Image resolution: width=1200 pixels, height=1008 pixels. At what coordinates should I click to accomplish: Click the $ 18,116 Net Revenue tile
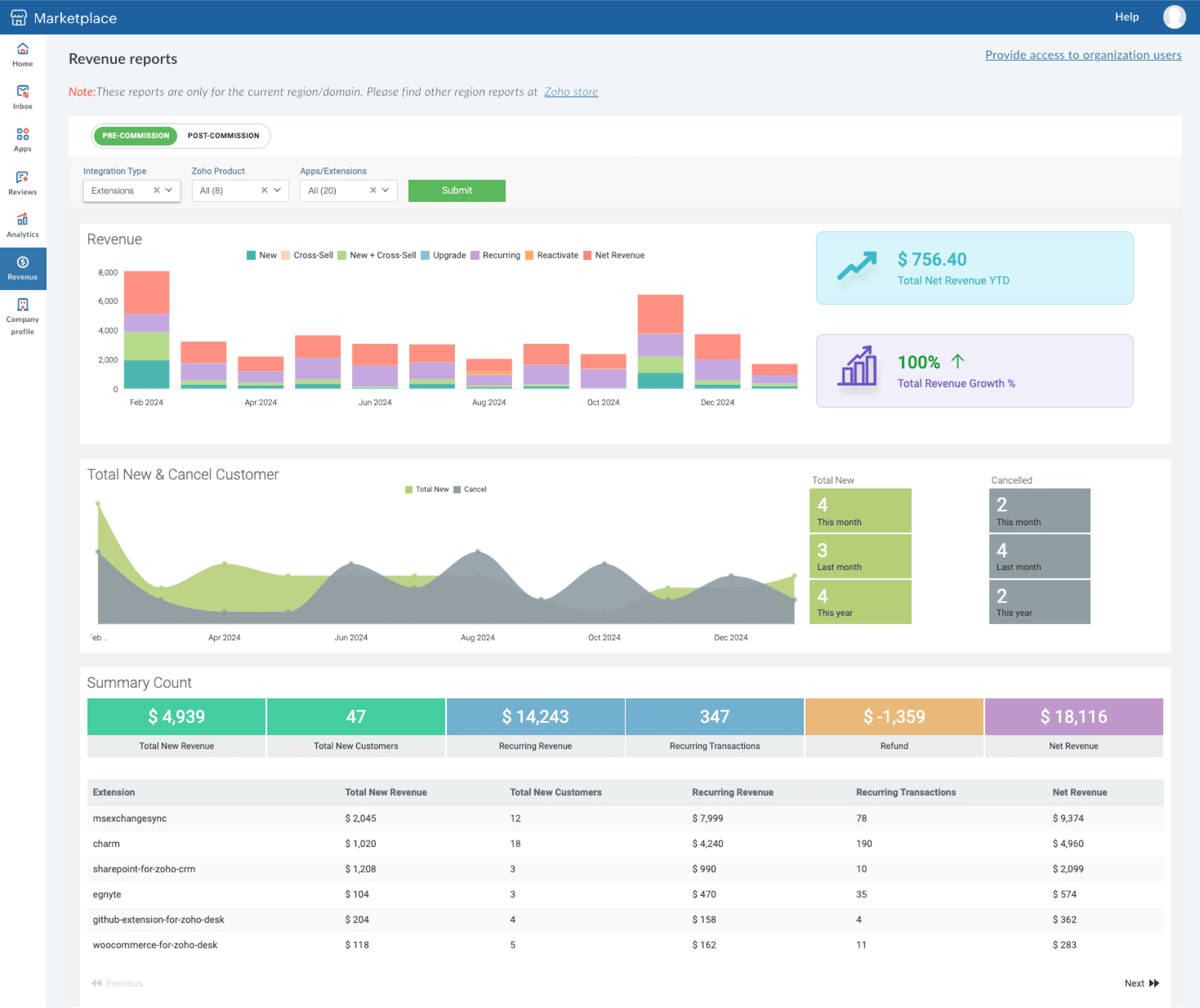pyautogui.click(x=1074, y=727)
